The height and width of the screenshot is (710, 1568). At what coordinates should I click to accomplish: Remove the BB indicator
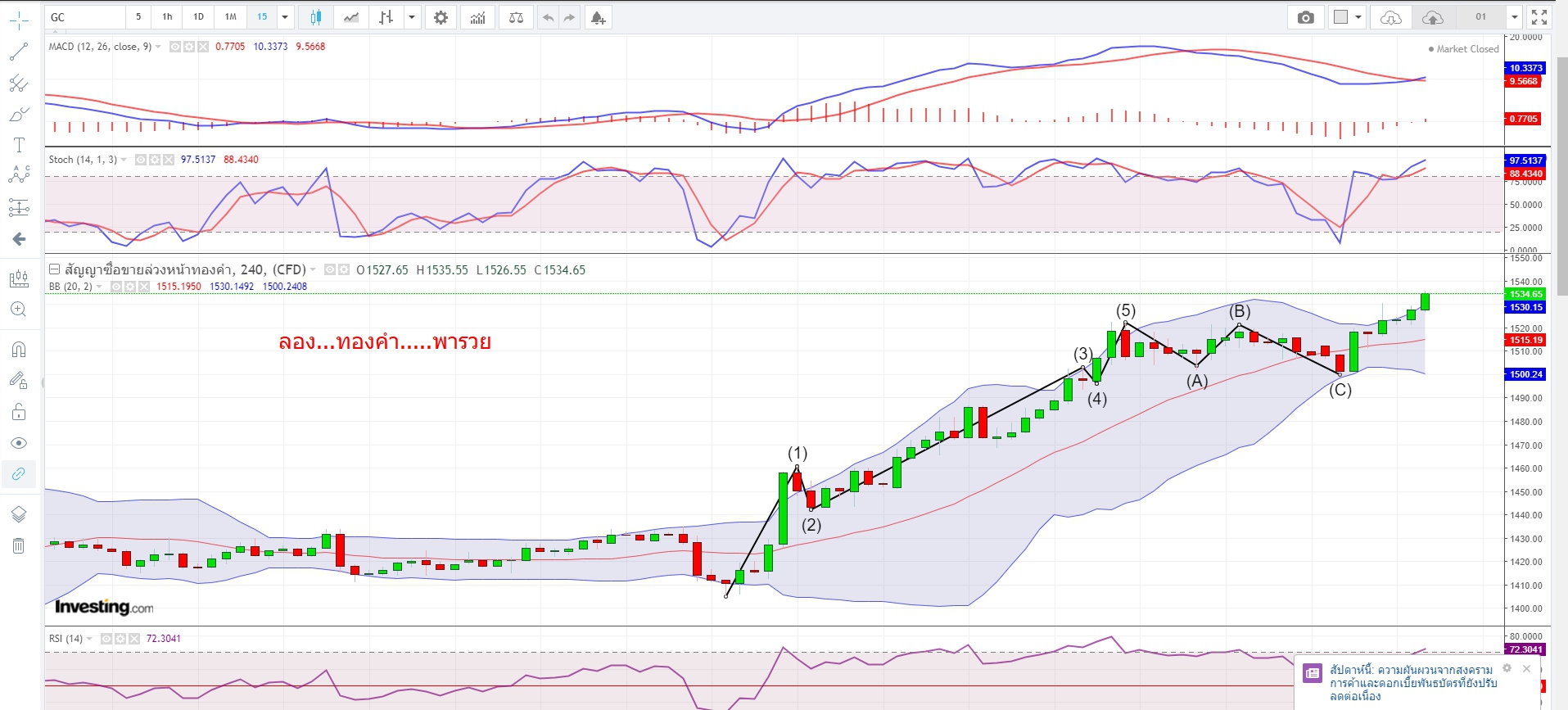click(144, 287)
